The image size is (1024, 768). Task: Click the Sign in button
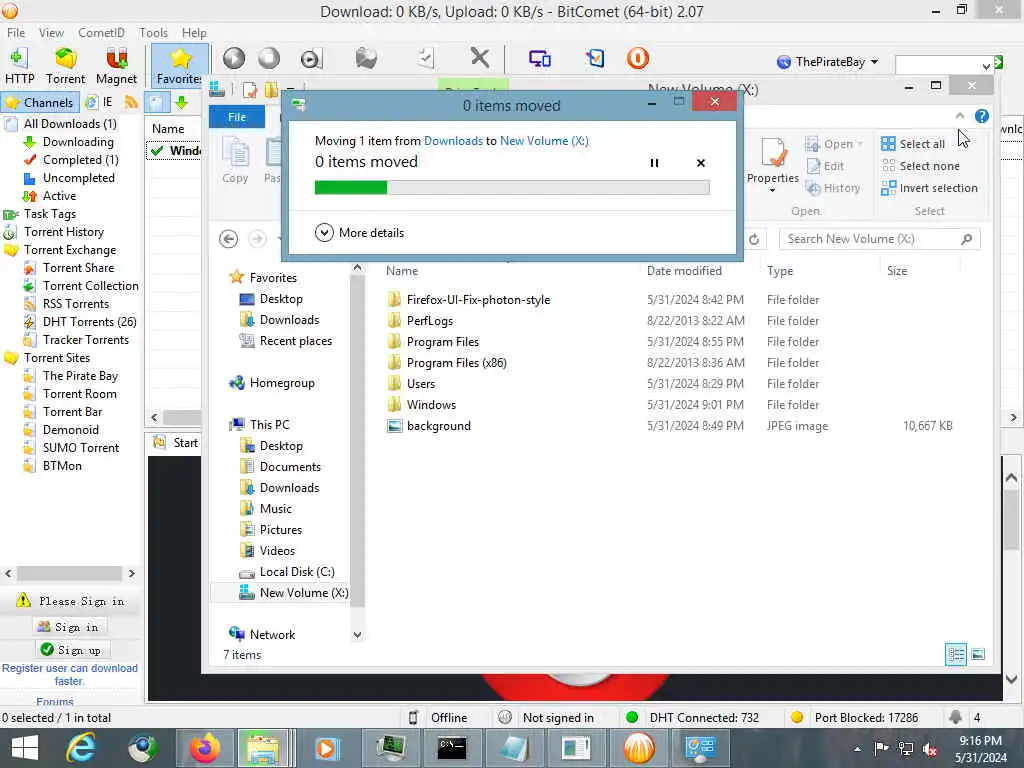coord(69,627)
